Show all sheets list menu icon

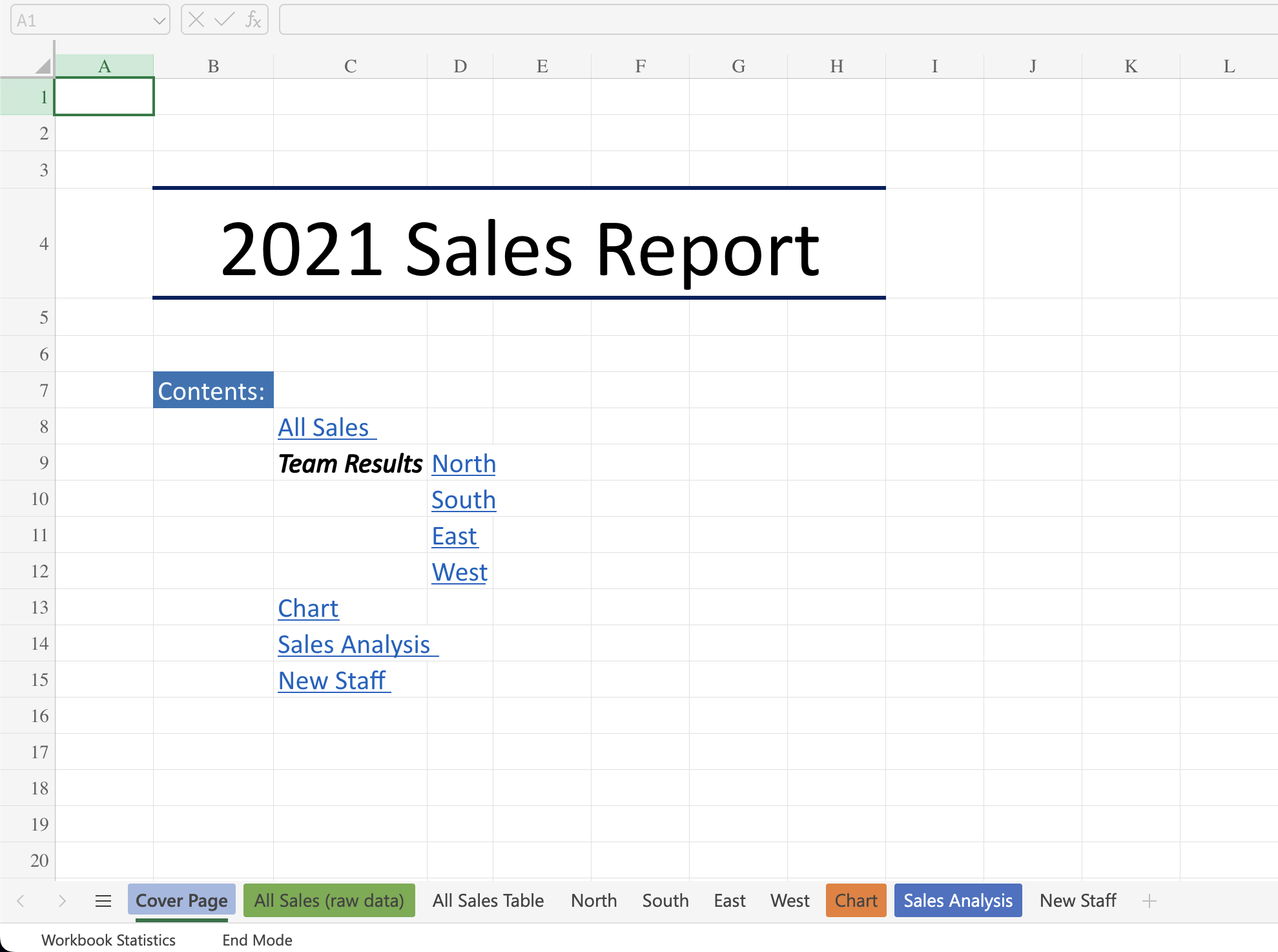103,901
